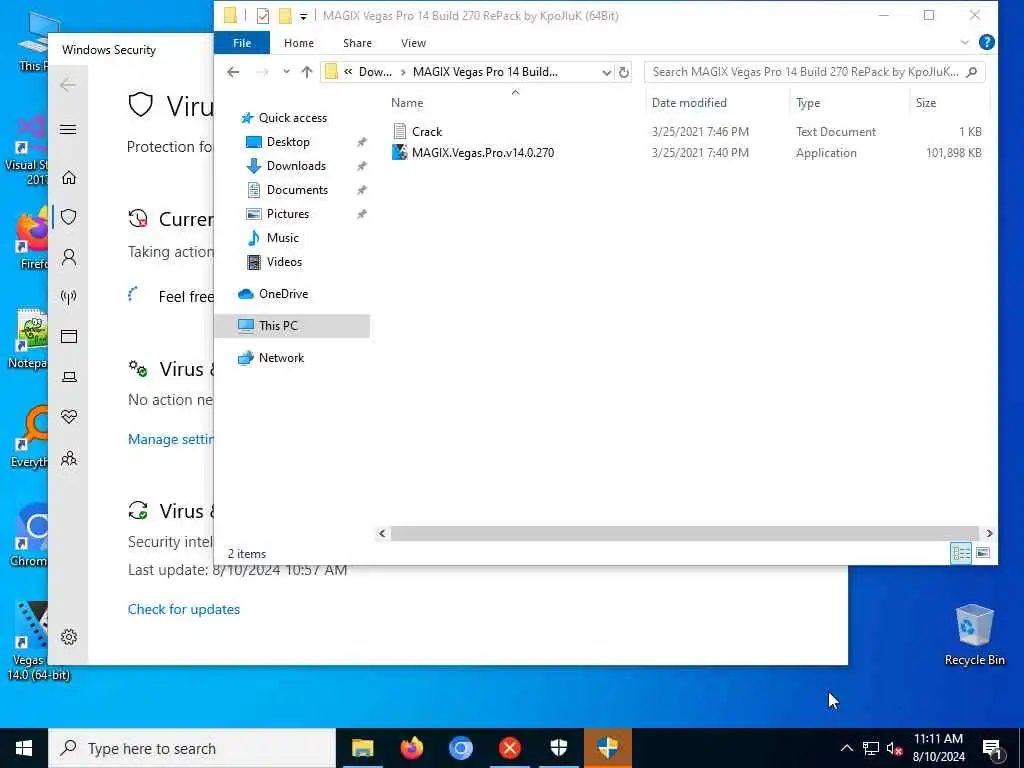Open address bar previous locations dropdown
The height and width of the screenshot is (768, 1024).
coord(607,72)
